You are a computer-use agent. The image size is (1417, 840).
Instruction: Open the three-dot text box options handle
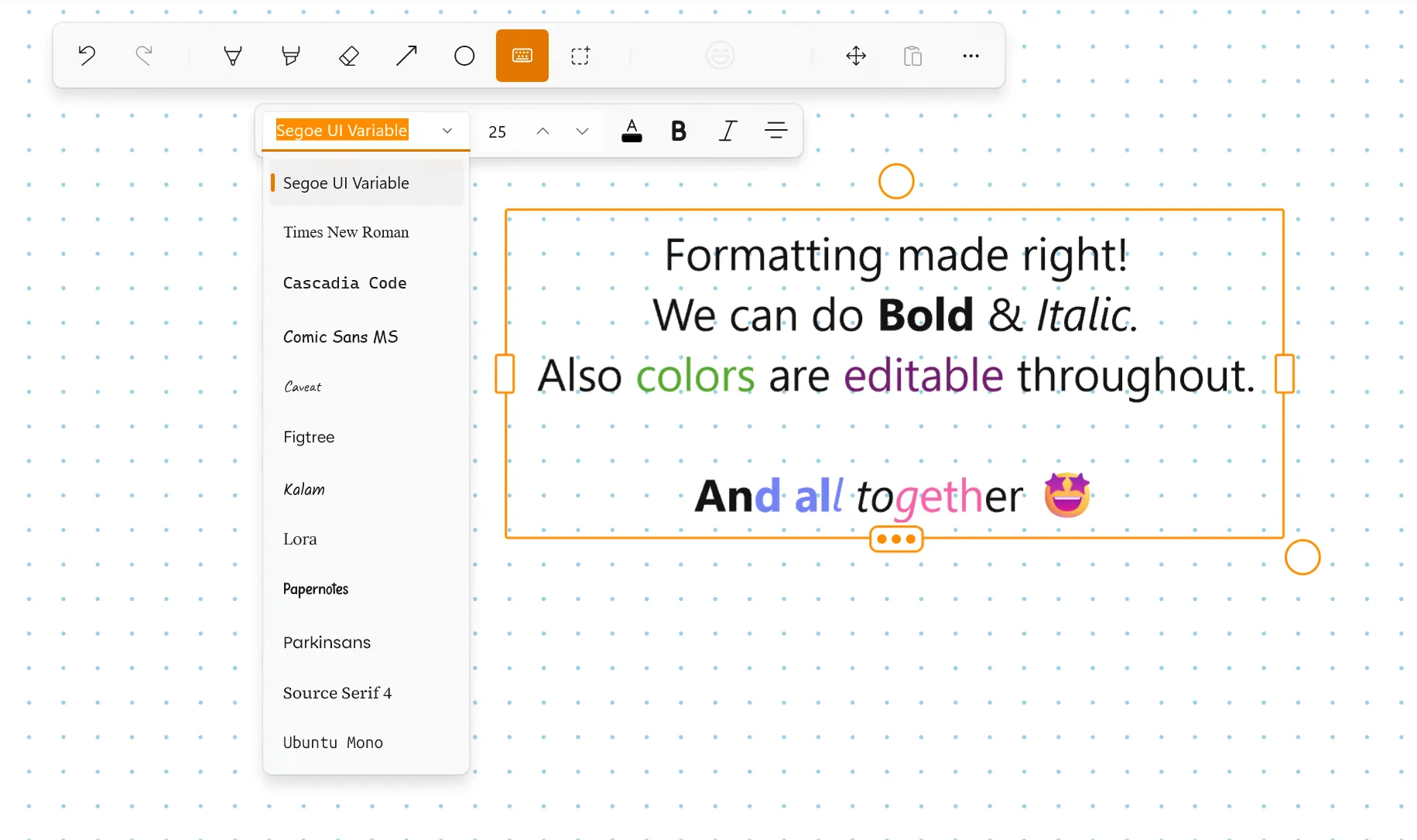(896, 539)
